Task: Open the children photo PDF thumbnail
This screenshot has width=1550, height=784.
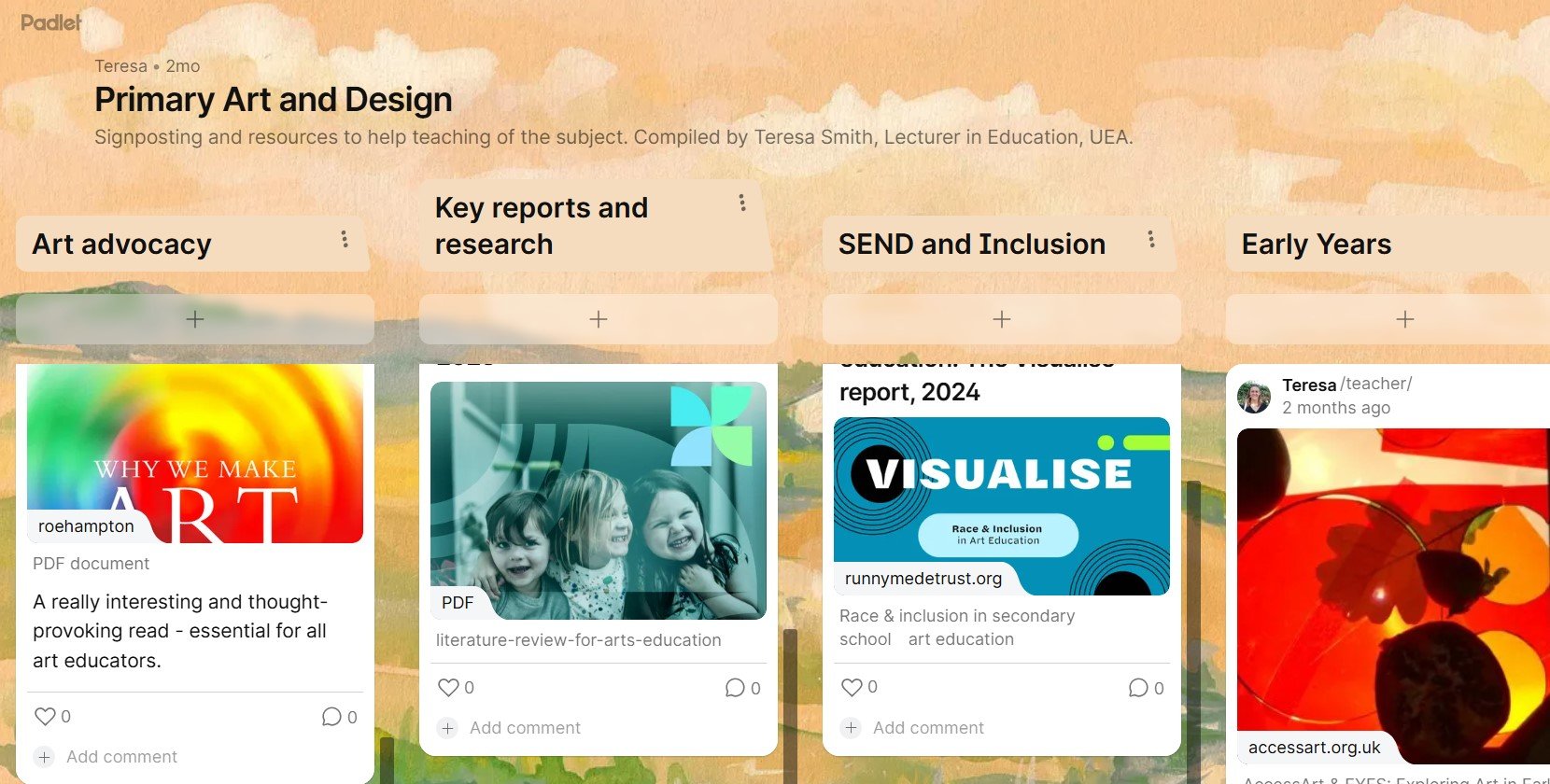Action: (x=599, y=500)
